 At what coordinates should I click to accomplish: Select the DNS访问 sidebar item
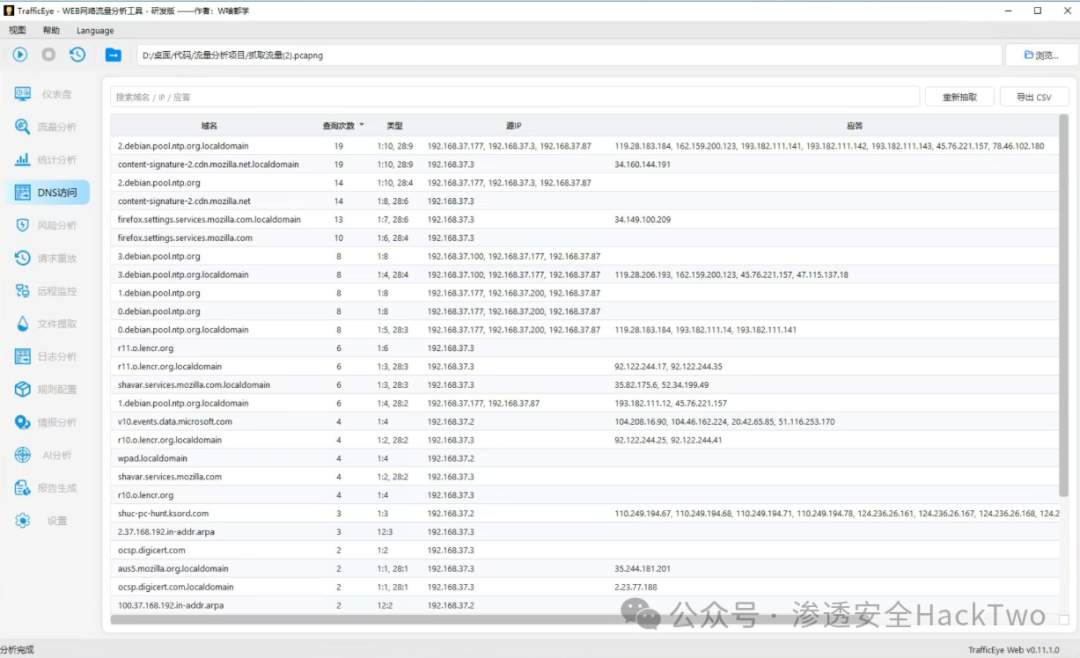[48, 192]
